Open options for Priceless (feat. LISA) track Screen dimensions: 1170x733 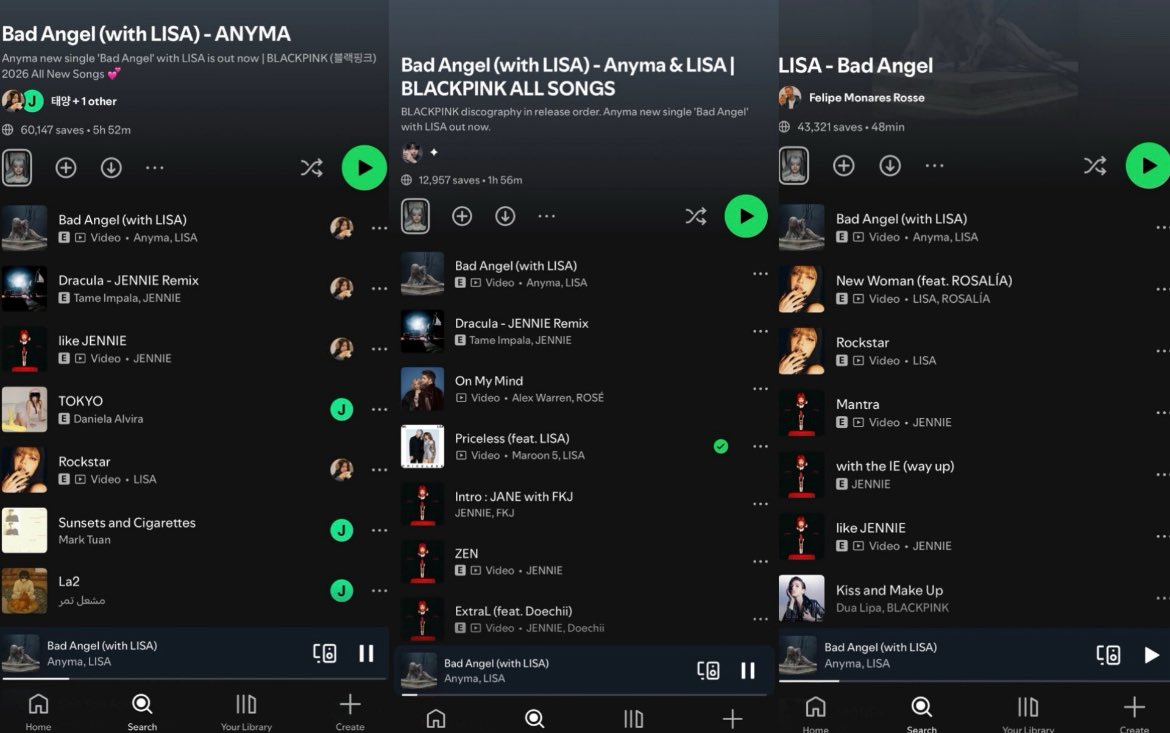(x=760, y=446)
